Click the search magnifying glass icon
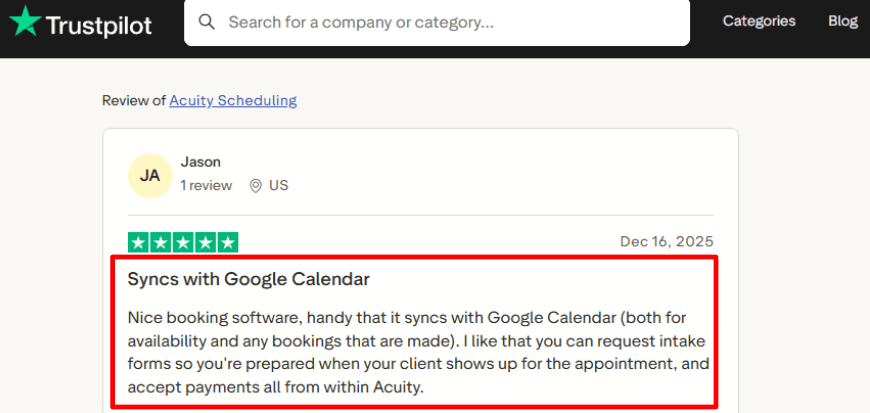Screen dimensions: 870x413 pyautogui.click(x=207, y=22)
